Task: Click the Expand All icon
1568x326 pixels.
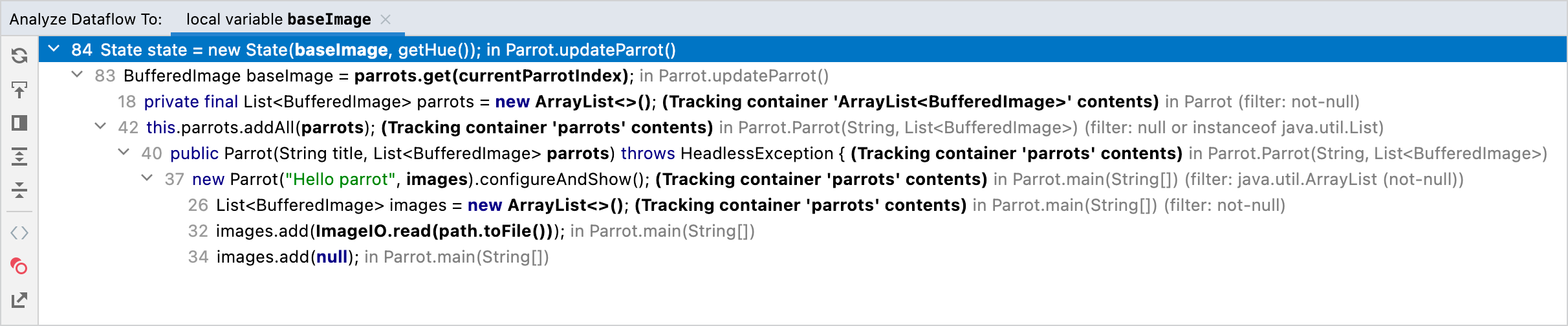Action: tap(19, 157)
